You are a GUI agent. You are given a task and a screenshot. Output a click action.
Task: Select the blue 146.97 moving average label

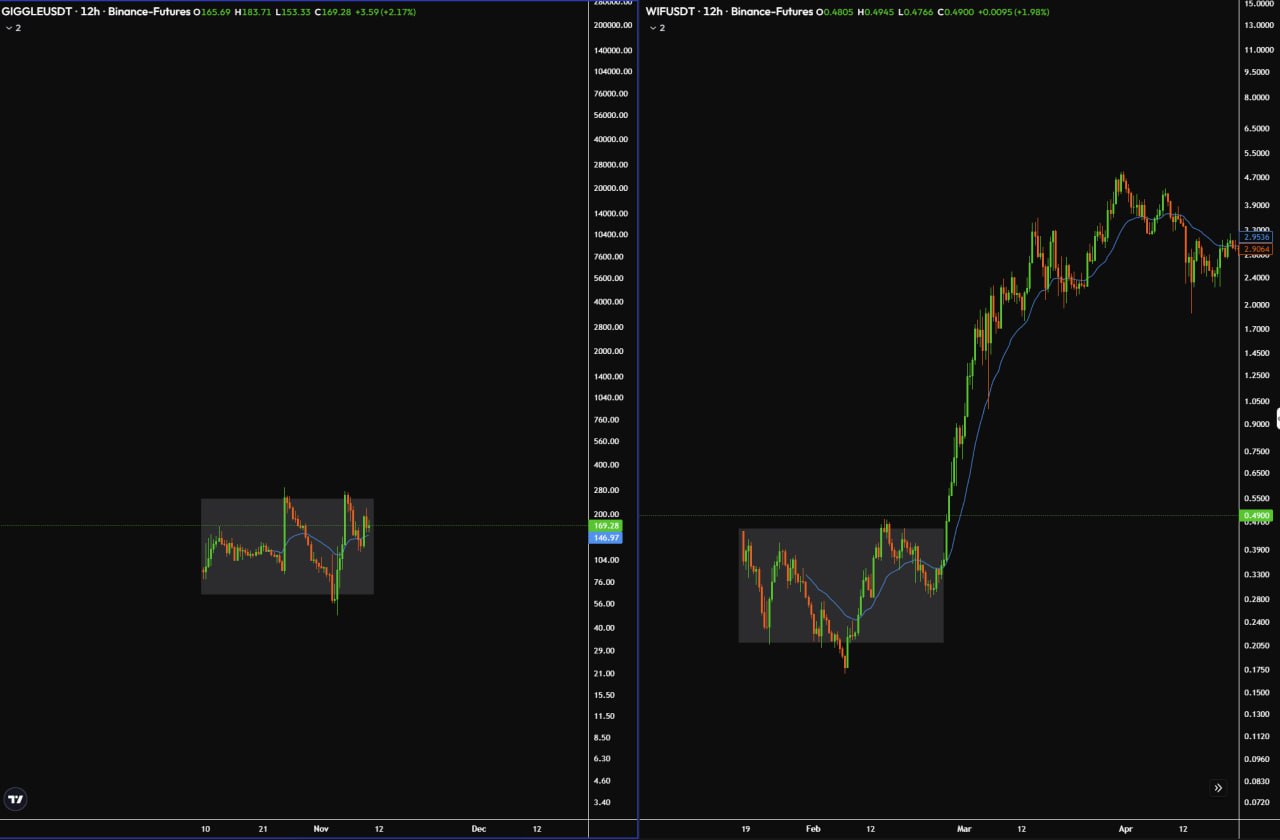(x=607, y=538)
